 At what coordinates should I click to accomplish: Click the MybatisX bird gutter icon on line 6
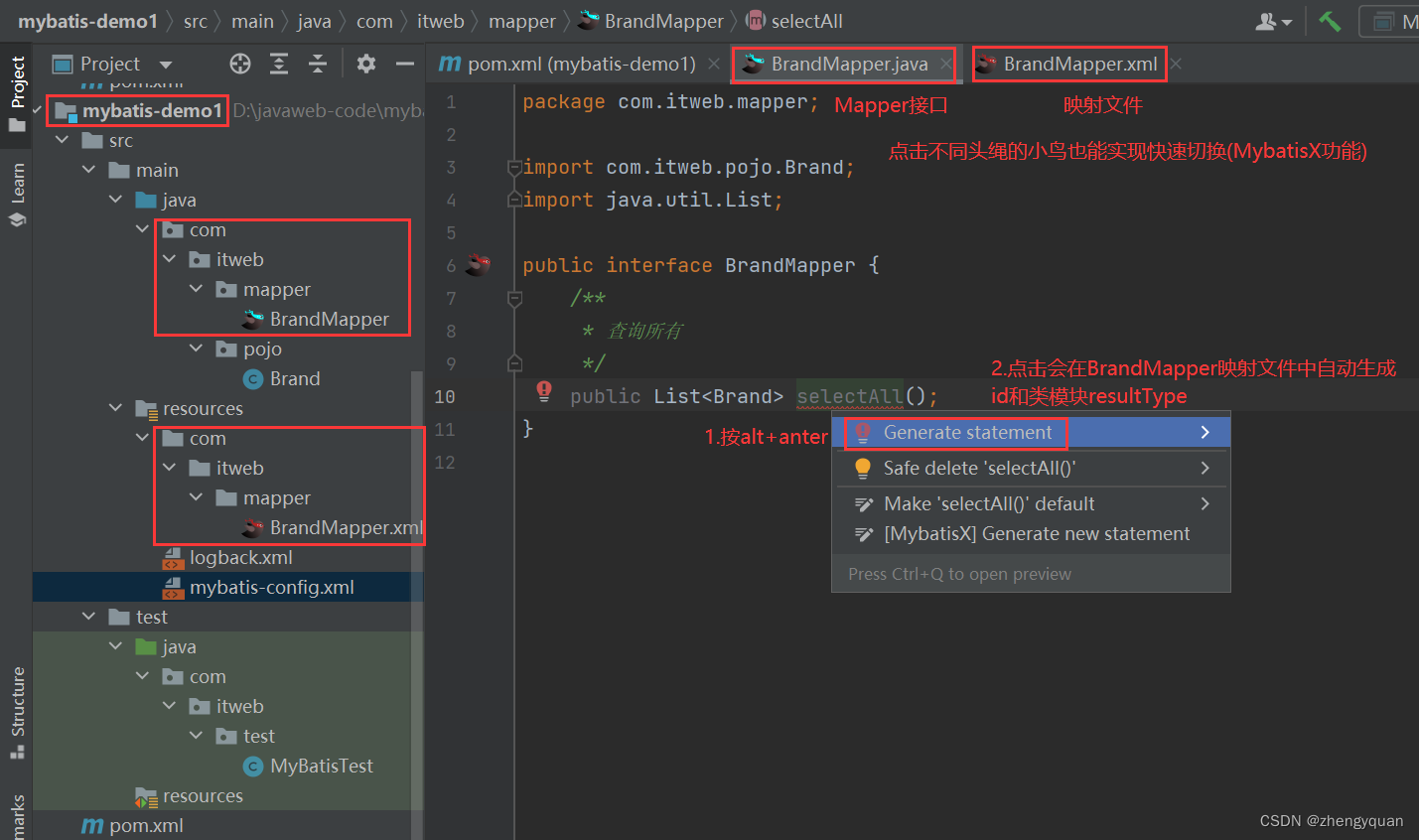[x=479, y=264]
